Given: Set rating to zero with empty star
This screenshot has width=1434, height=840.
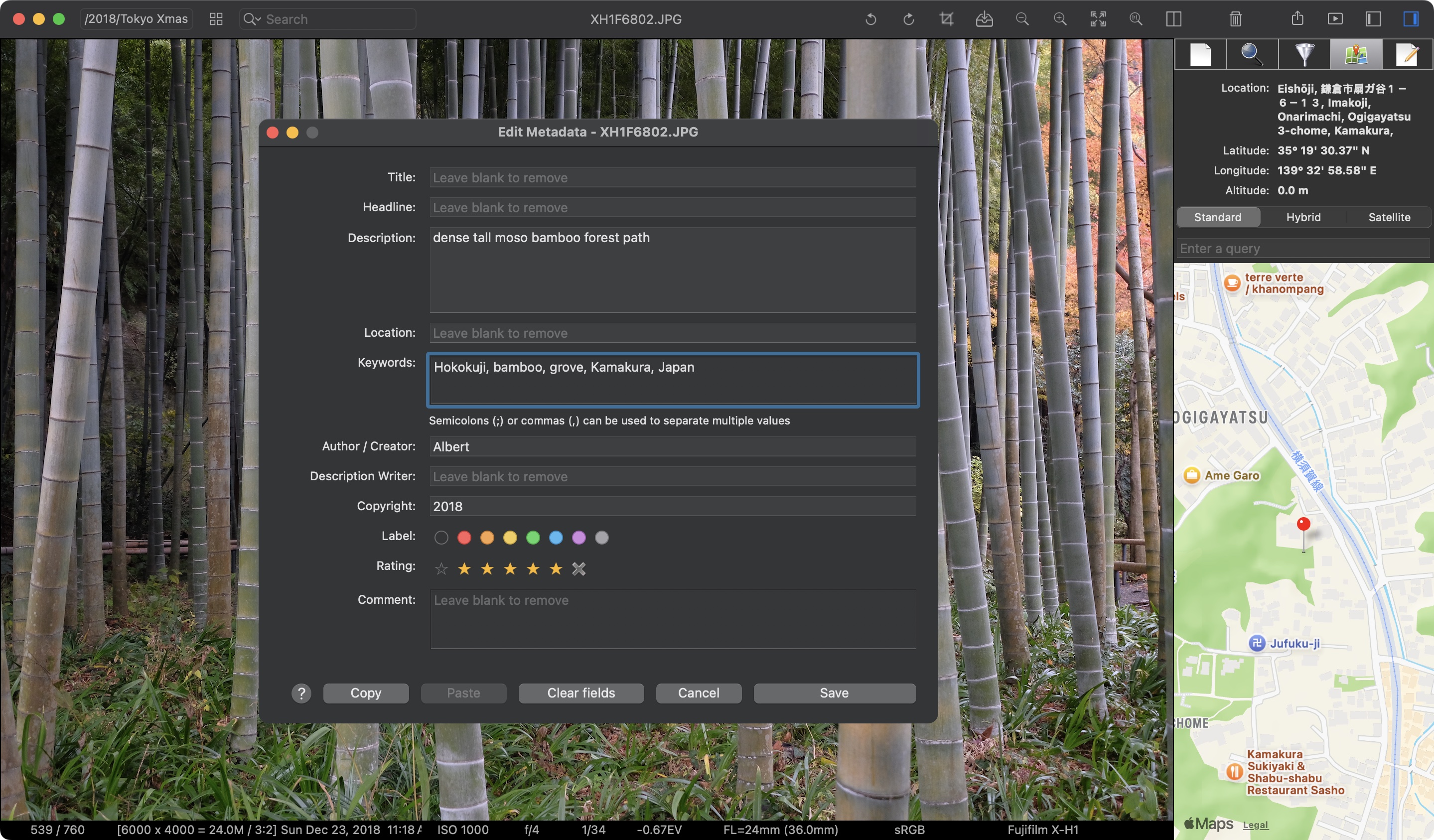Looking at the screenshot, I should (x=441, y=568).
